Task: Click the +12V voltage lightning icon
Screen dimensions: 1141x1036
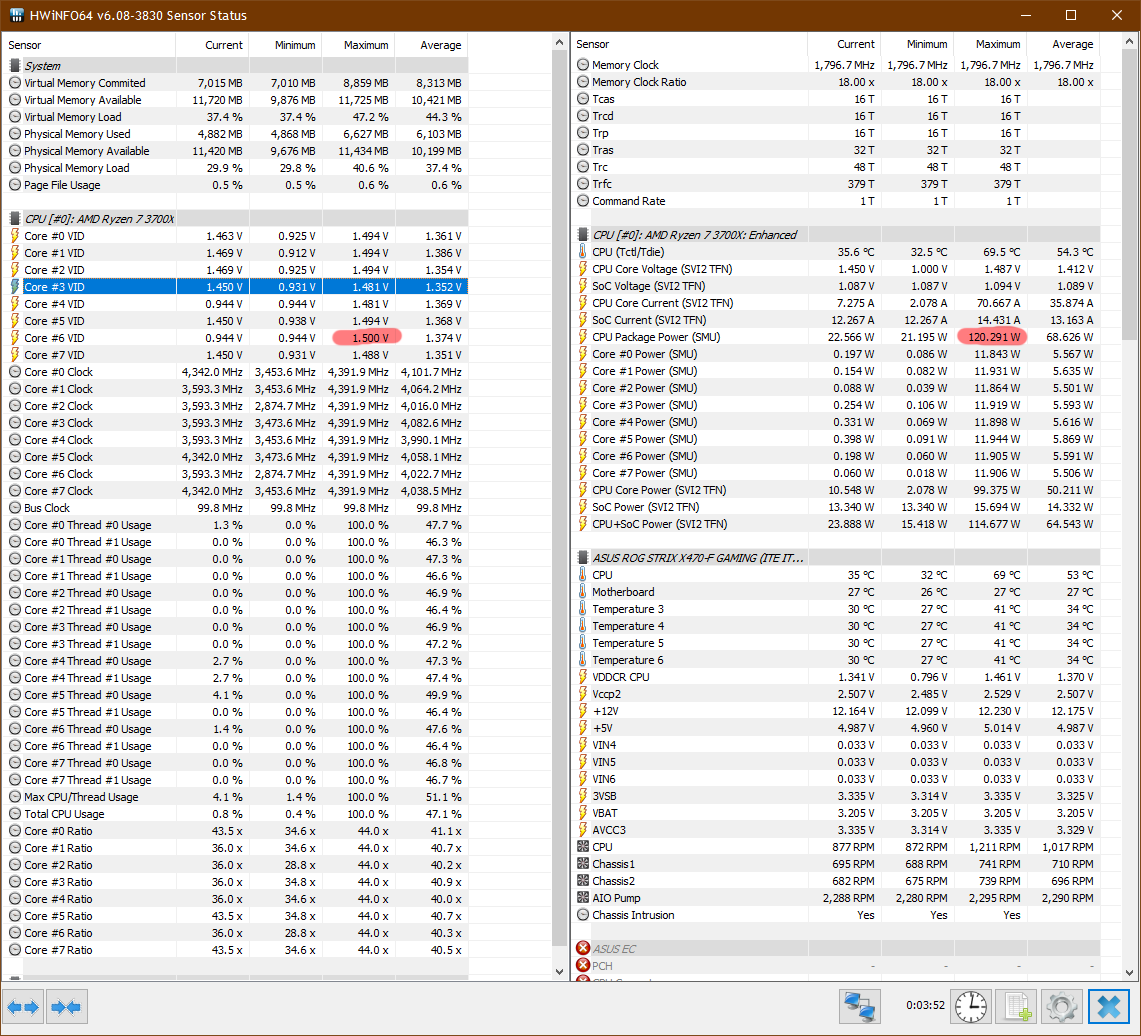Action: (583, 711)
